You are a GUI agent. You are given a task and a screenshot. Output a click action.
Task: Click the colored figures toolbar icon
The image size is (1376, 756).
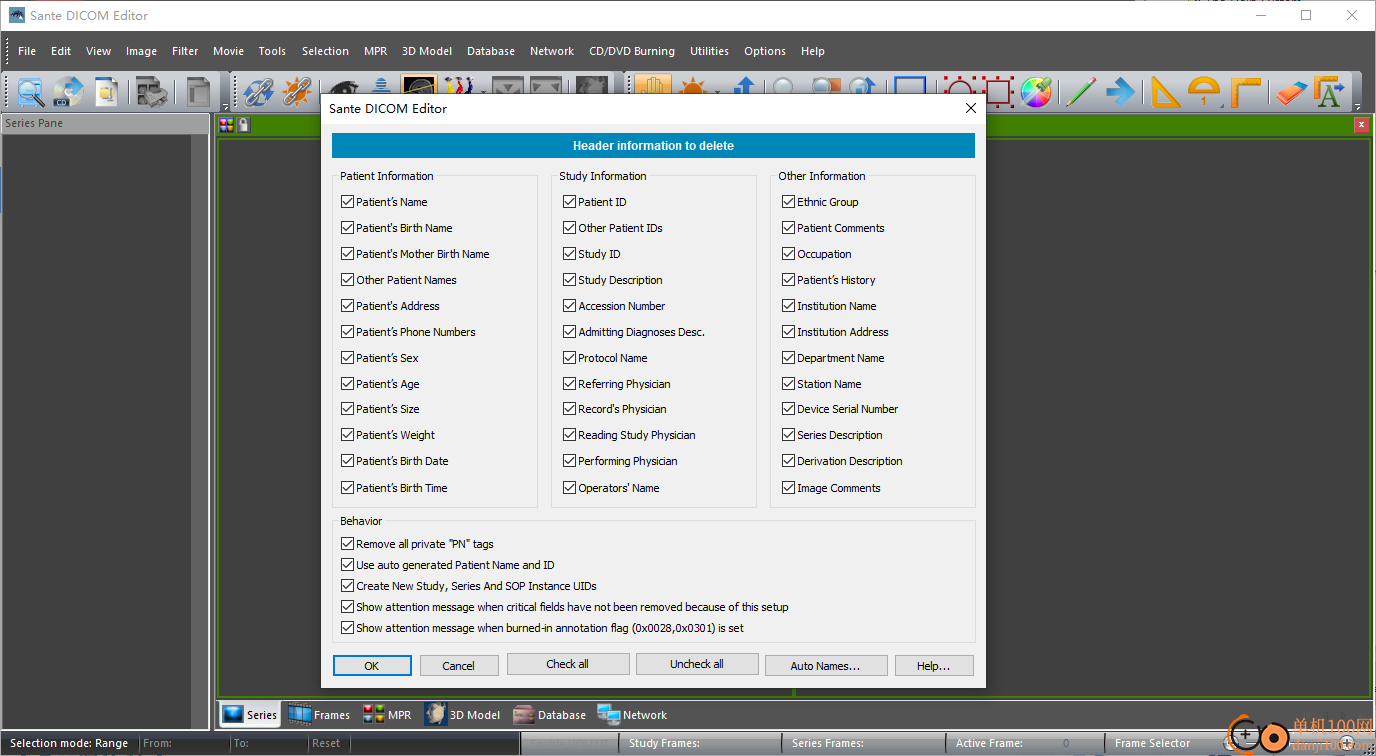(x=459, y=86)
